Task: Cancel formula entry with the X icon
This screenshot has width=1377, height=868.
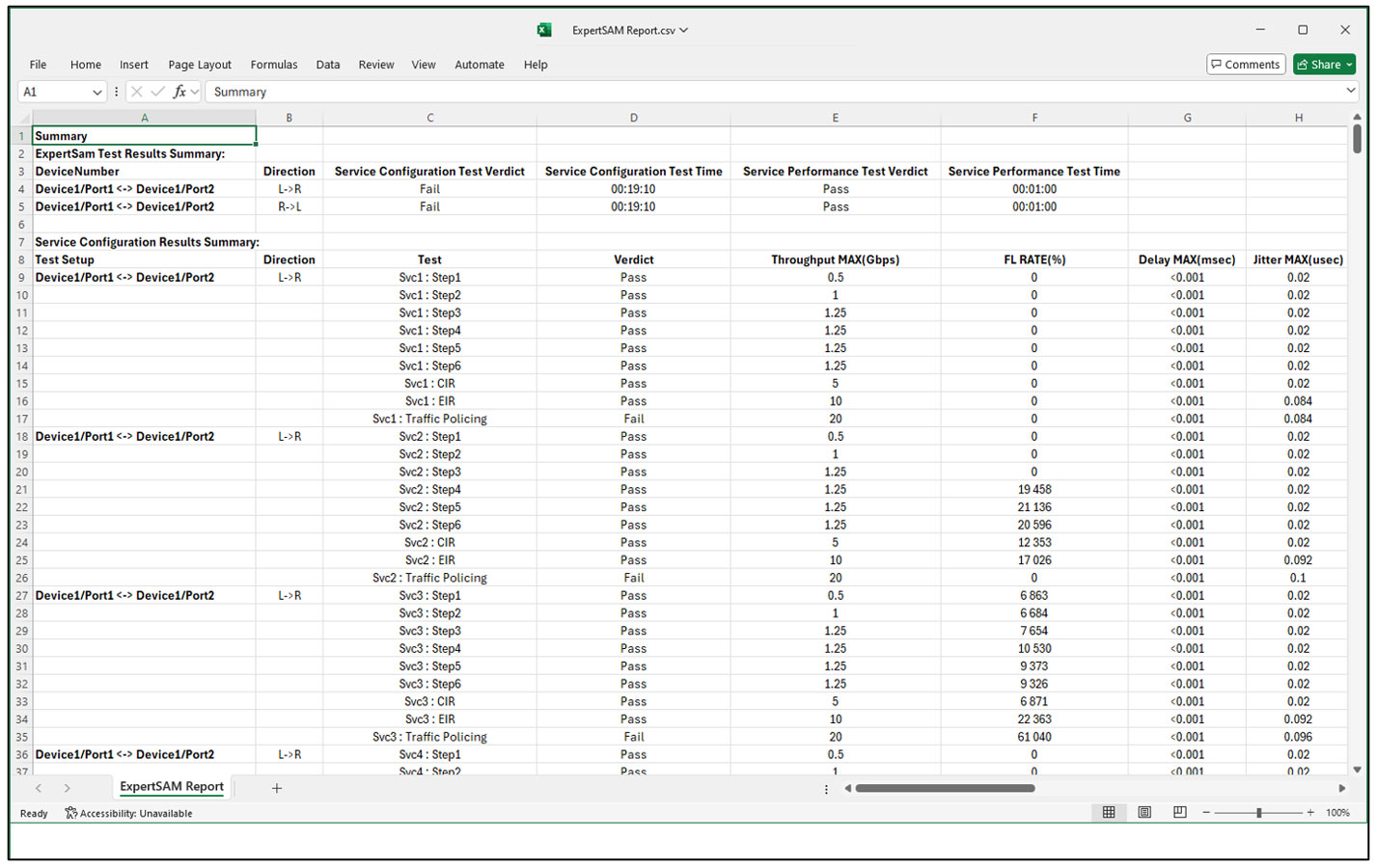Action: tap(136, 92)
